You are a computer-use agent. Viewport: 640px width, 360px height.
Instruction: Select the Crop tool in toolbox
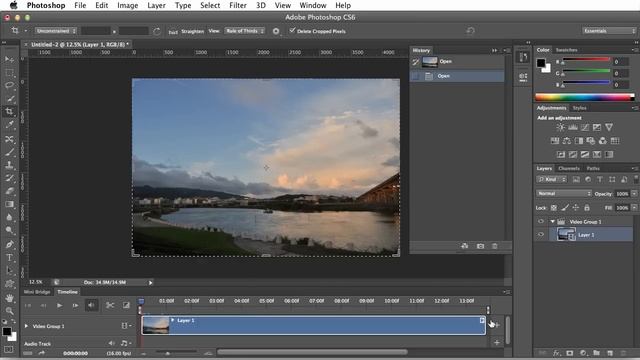pos(9,111)
